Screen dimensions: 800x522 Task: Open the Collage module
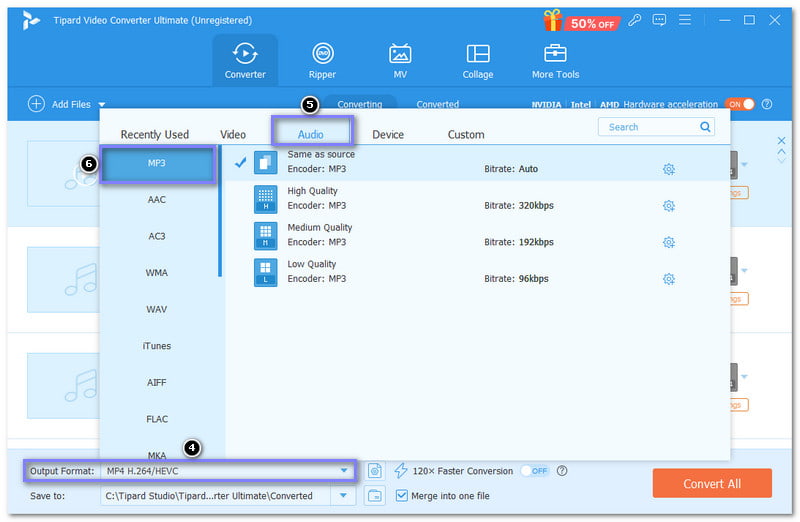(478, 60)
